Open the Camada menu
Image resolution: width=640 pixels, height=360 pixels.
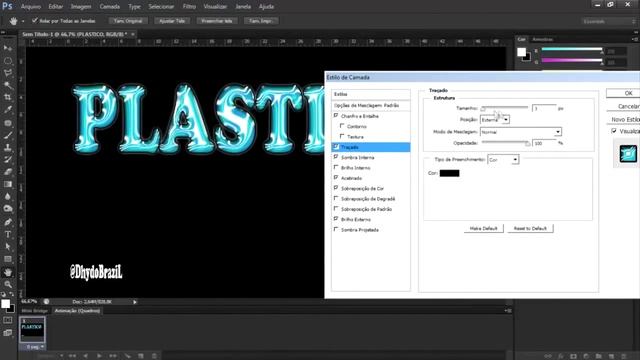(110, 7)
